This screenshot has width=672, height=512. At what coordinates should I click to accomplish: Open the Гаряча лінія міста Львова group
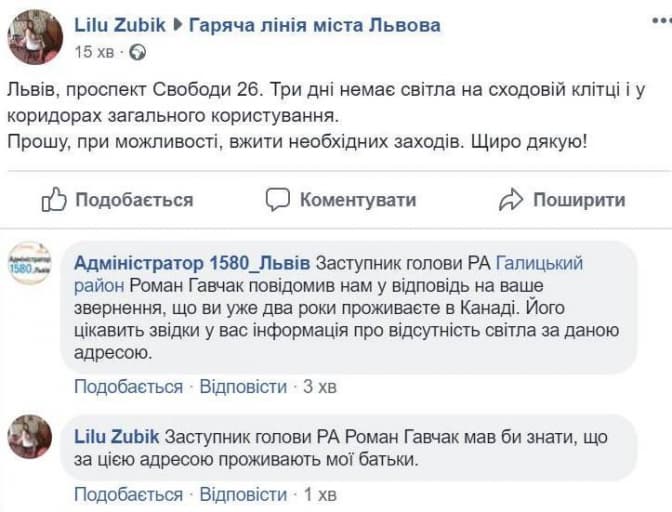pyautogui.click(x=314, y=25)
